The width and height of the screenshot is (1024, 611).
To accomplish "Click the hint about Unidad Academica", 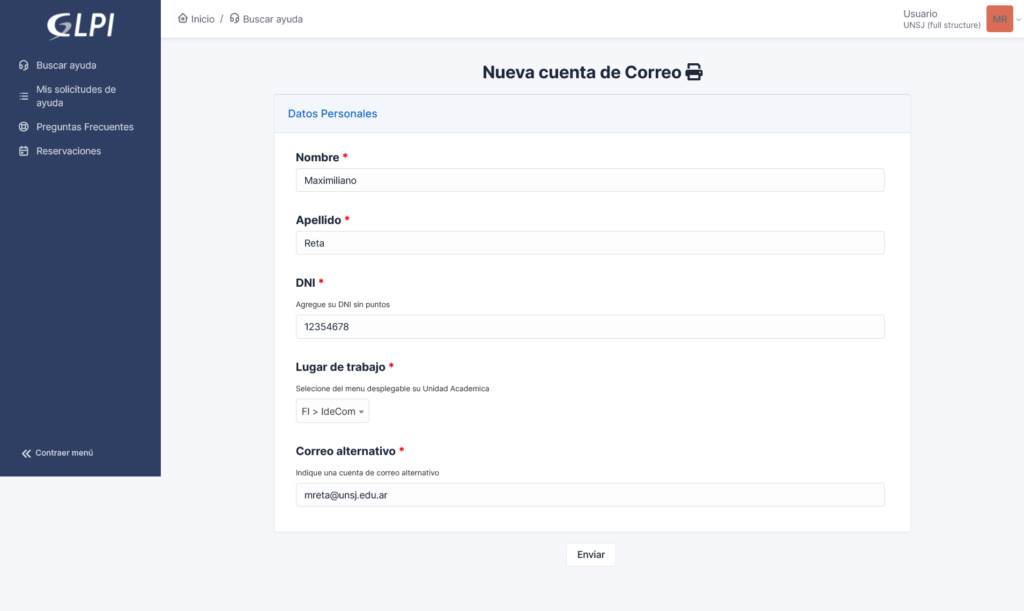I will coord(392,388).
